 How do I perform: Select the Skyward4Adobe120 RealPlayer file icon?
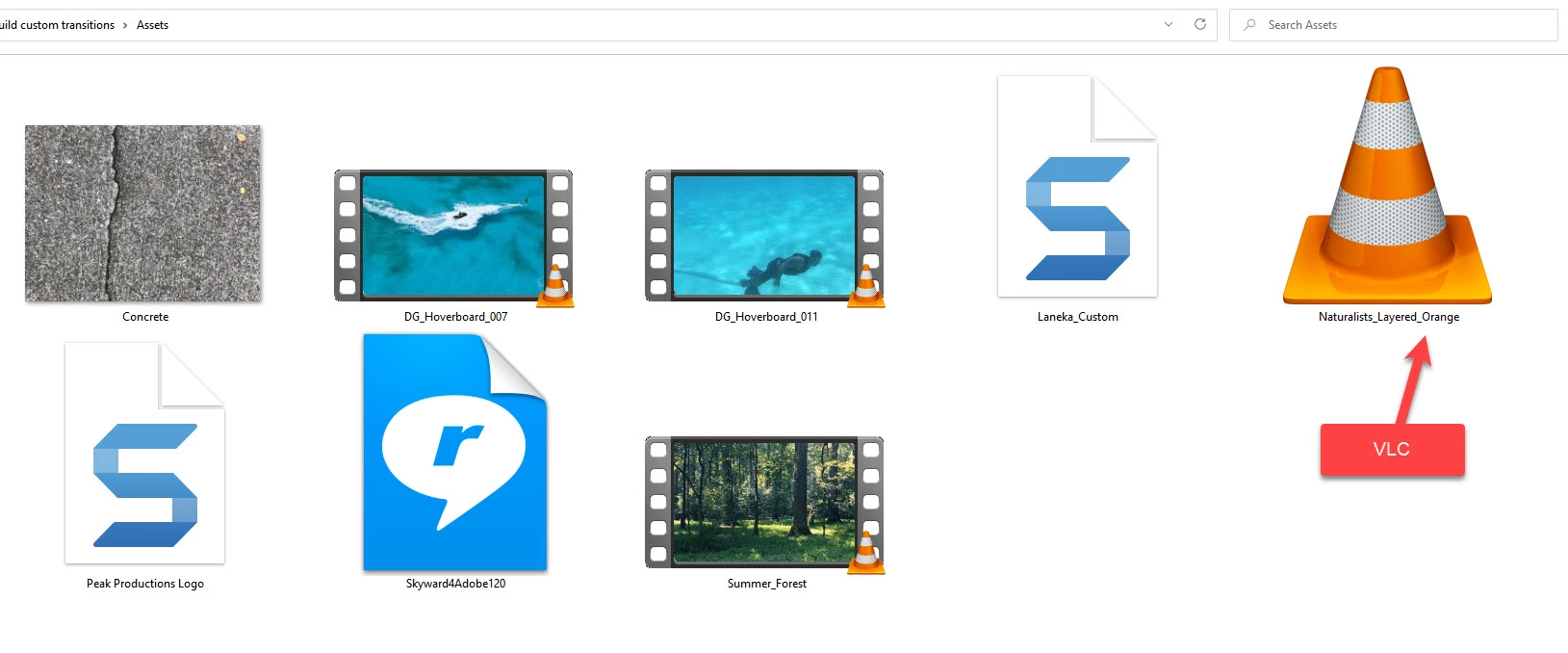click(x=454, y=453)
